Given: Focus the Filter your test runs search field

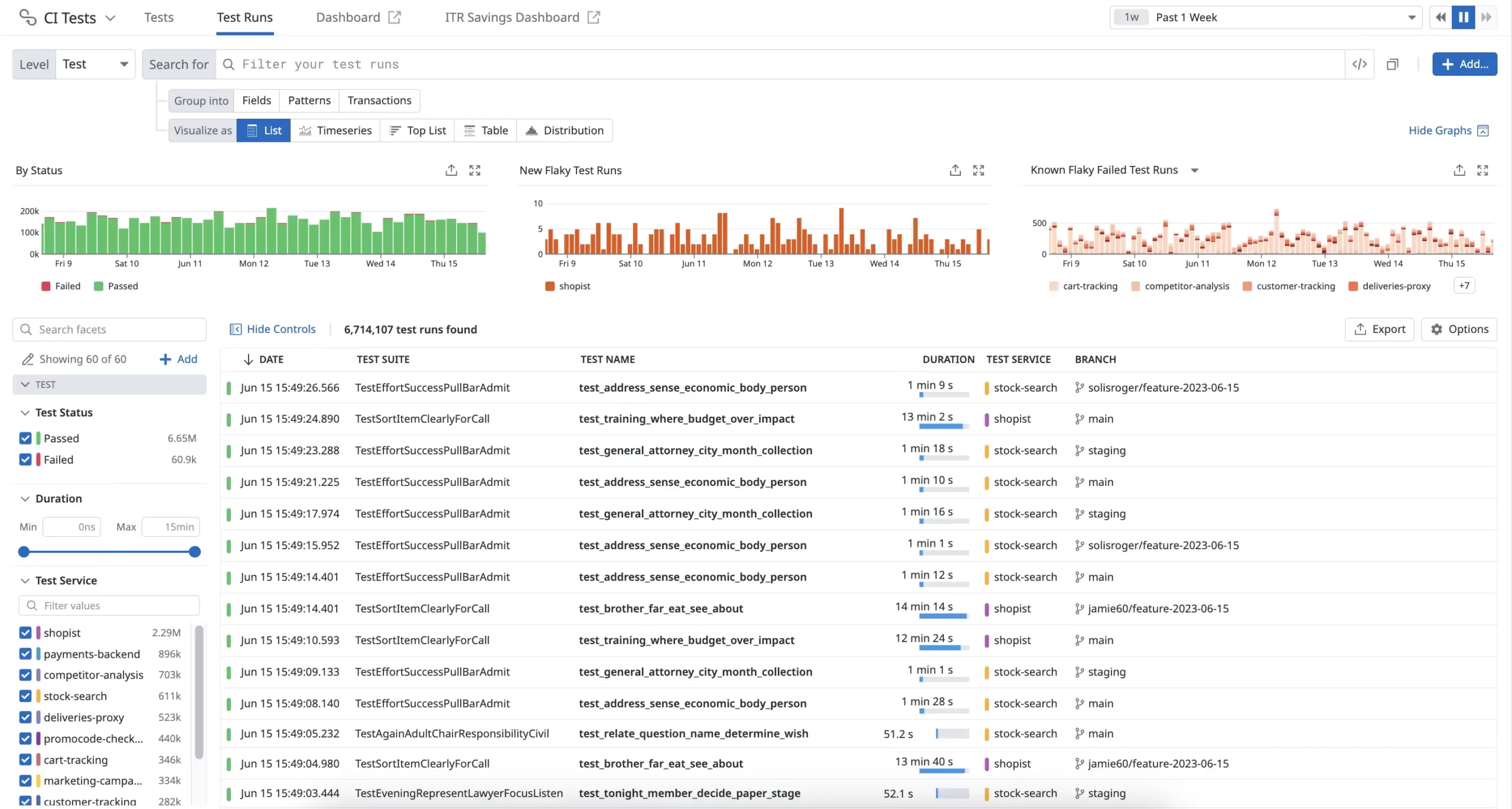Looking at the screenshot, I should tap(780, 64).
